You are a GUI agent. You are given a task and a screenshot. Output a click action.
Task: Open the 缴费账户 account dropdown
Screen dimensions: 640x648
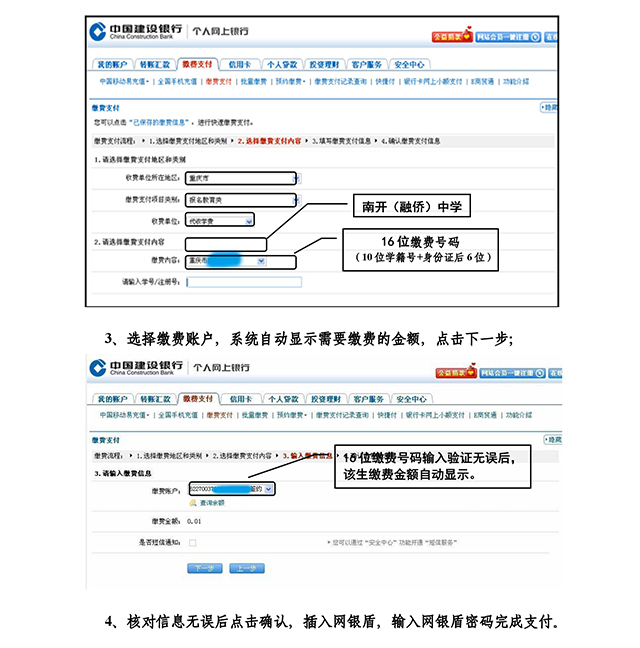pos(231,489)
